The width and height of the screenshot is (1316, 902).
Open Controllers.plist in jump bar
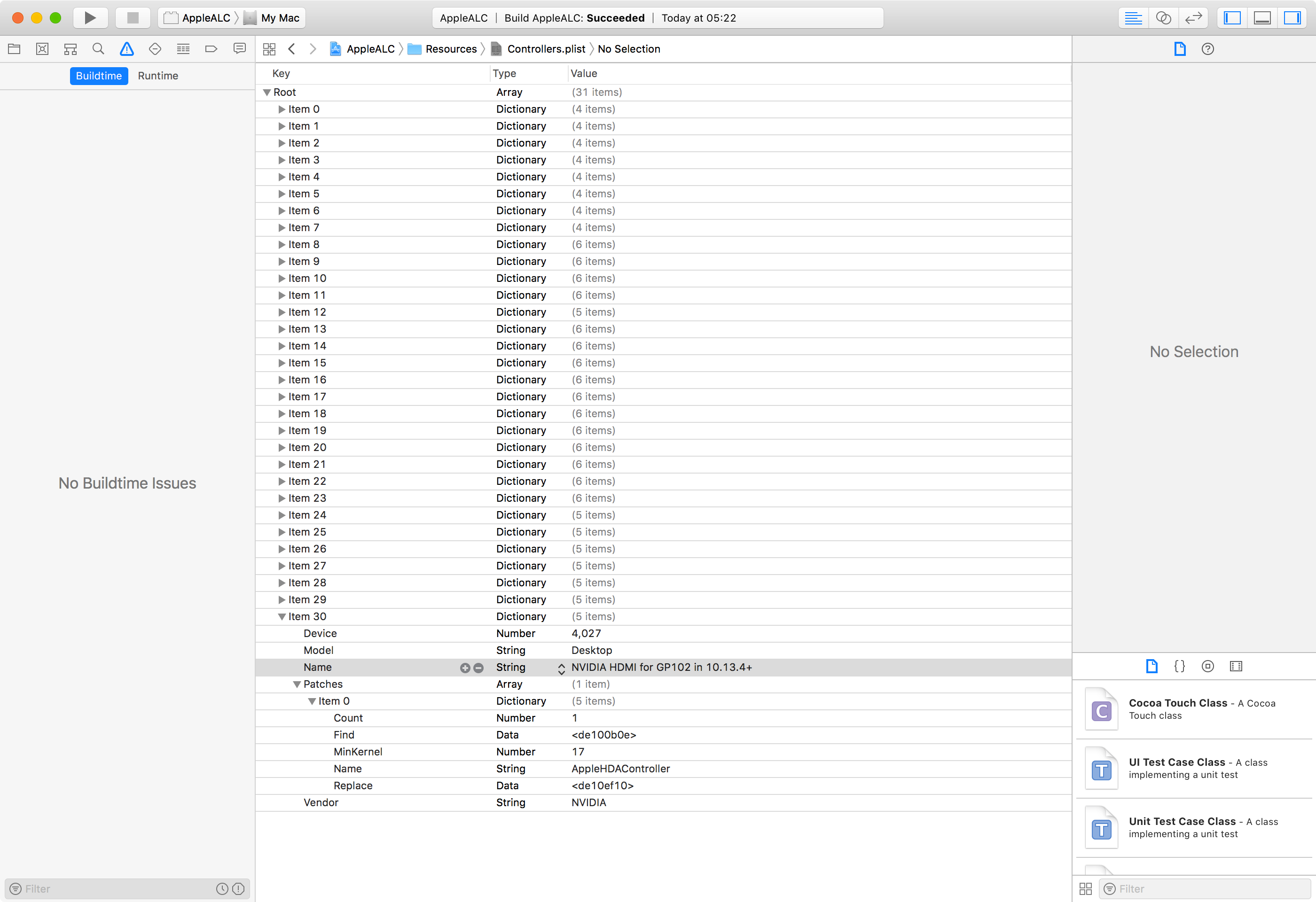click(x=538, y=49)
